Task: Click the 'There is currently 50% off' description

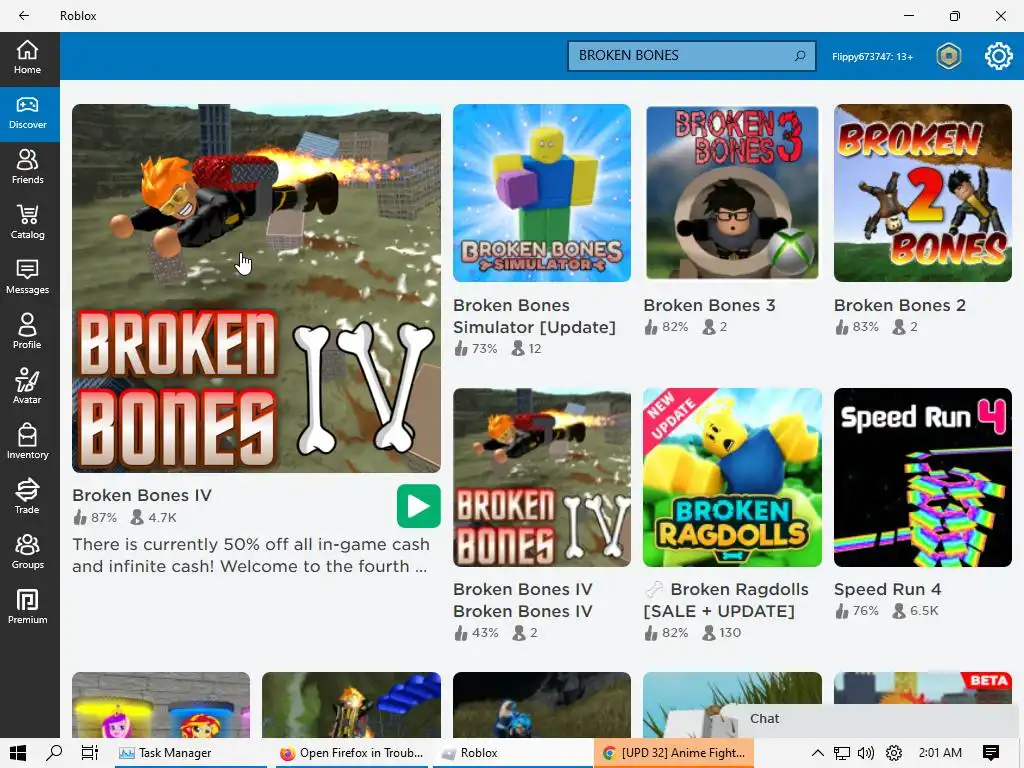Action: 251,555
